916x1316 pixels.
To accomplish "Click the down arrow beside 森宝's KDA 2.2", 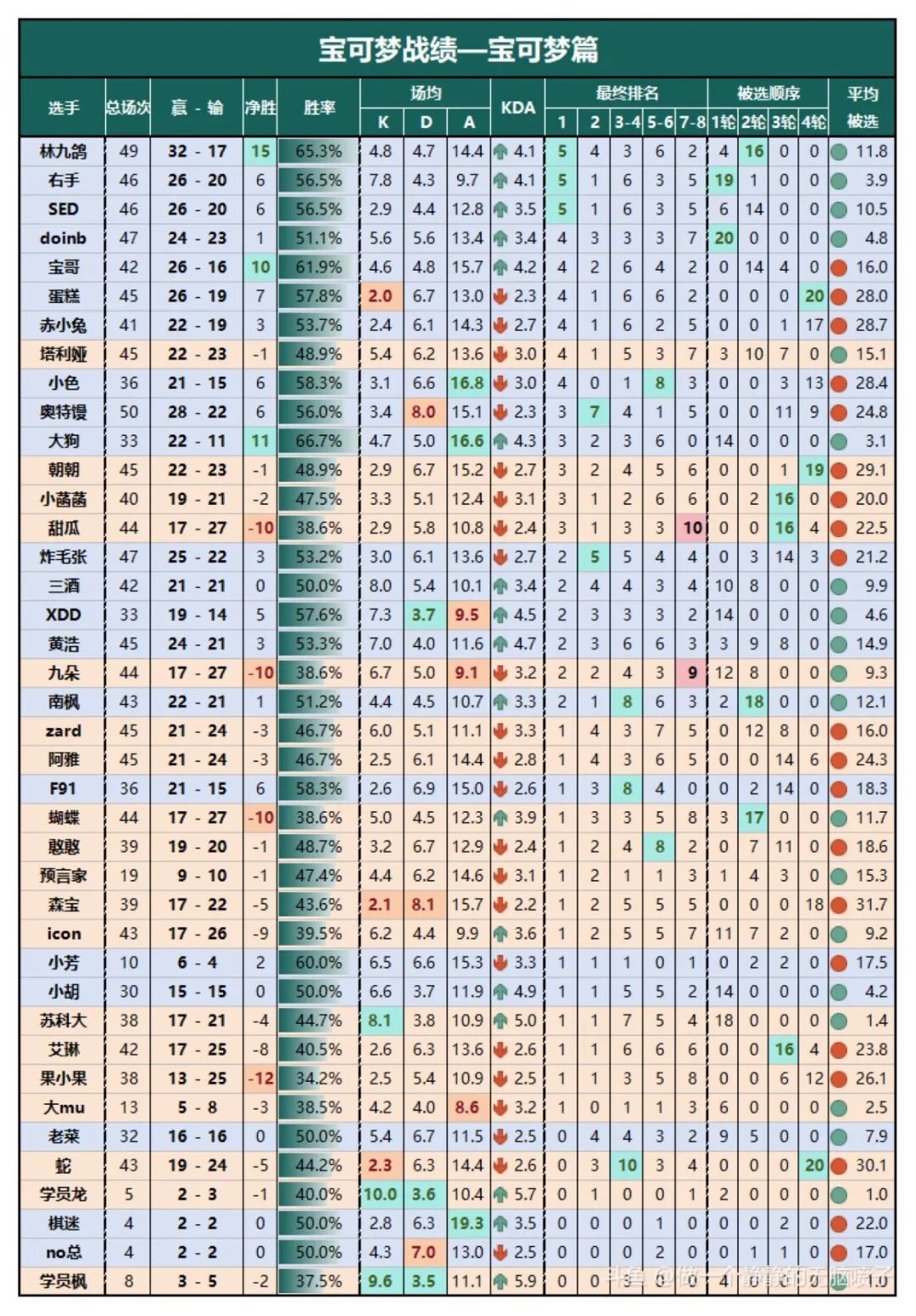I will [x=500, y=905].
